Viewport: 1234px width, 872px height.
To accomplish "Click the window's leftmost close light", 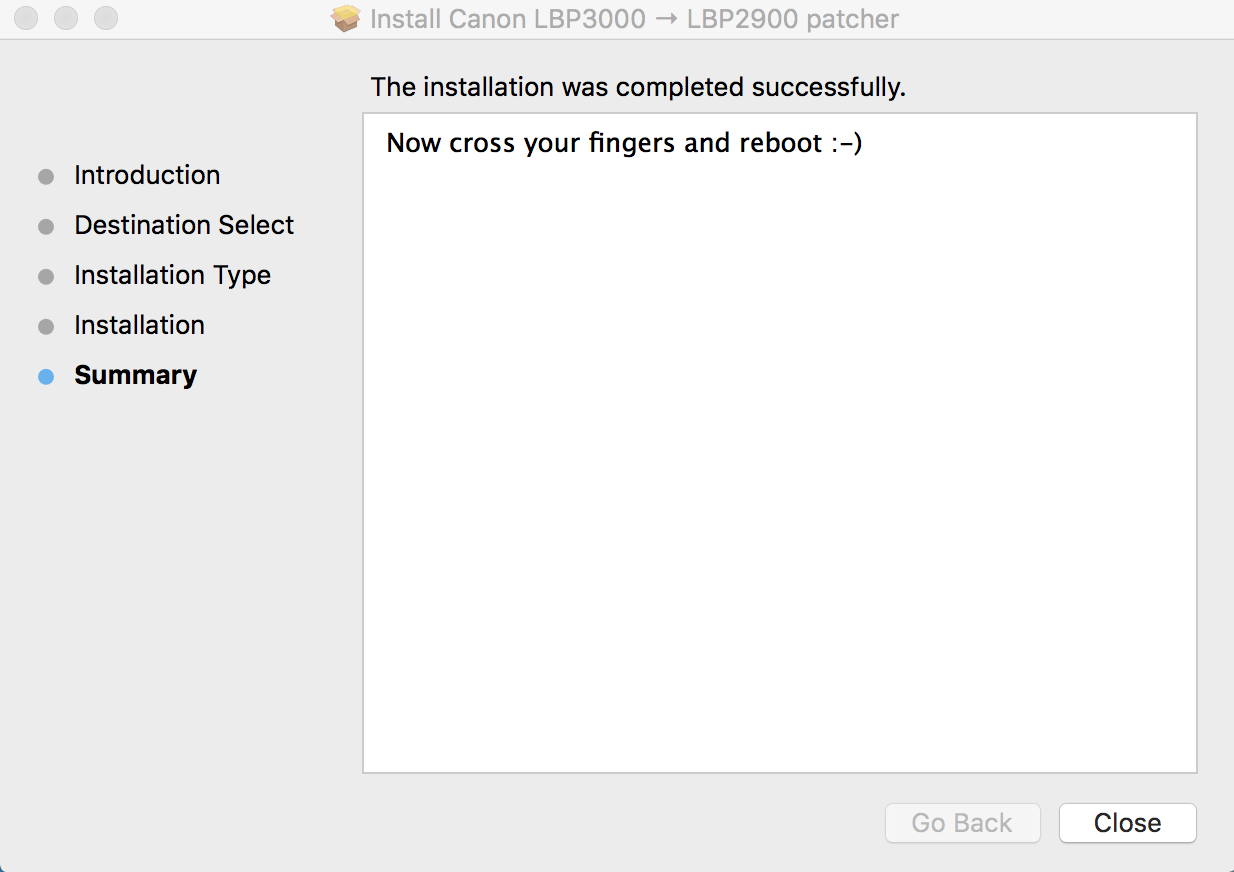I will coord(27,18).
